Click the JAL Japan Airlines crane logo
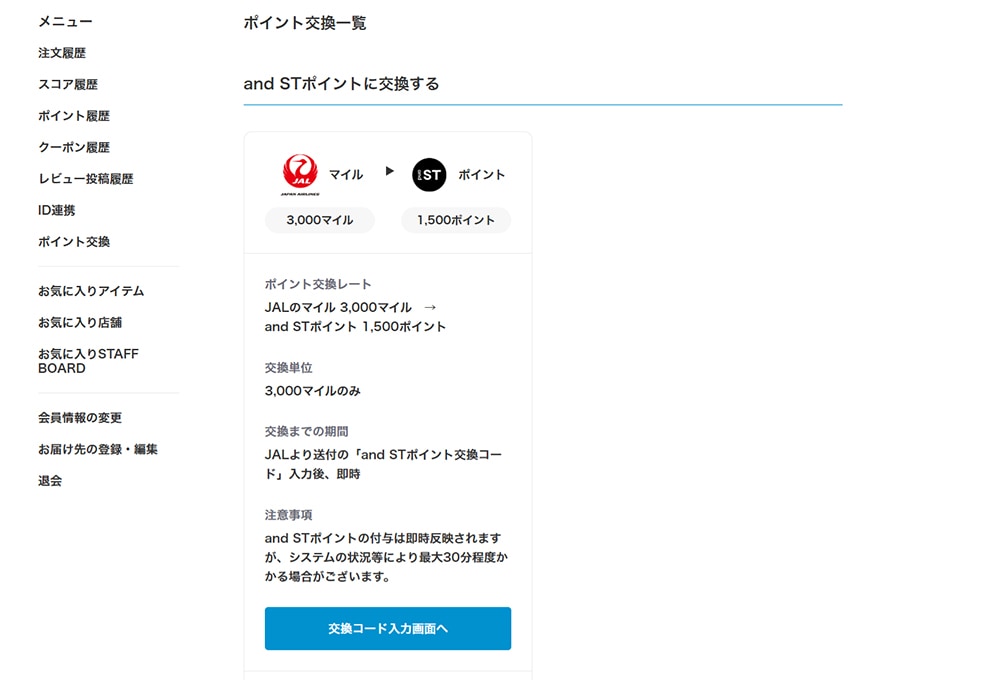This screenshot has height=680, width=1000. click(300, 174)
